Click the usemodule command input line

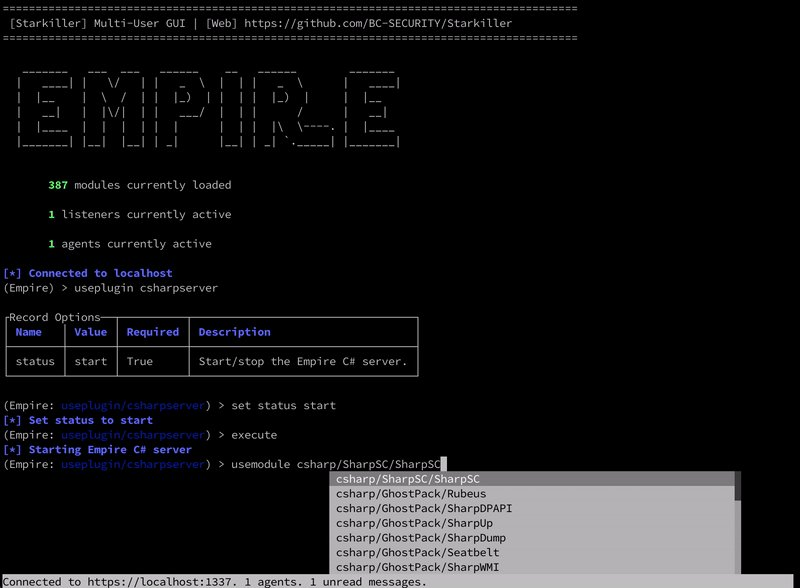(x=224, y=464)
